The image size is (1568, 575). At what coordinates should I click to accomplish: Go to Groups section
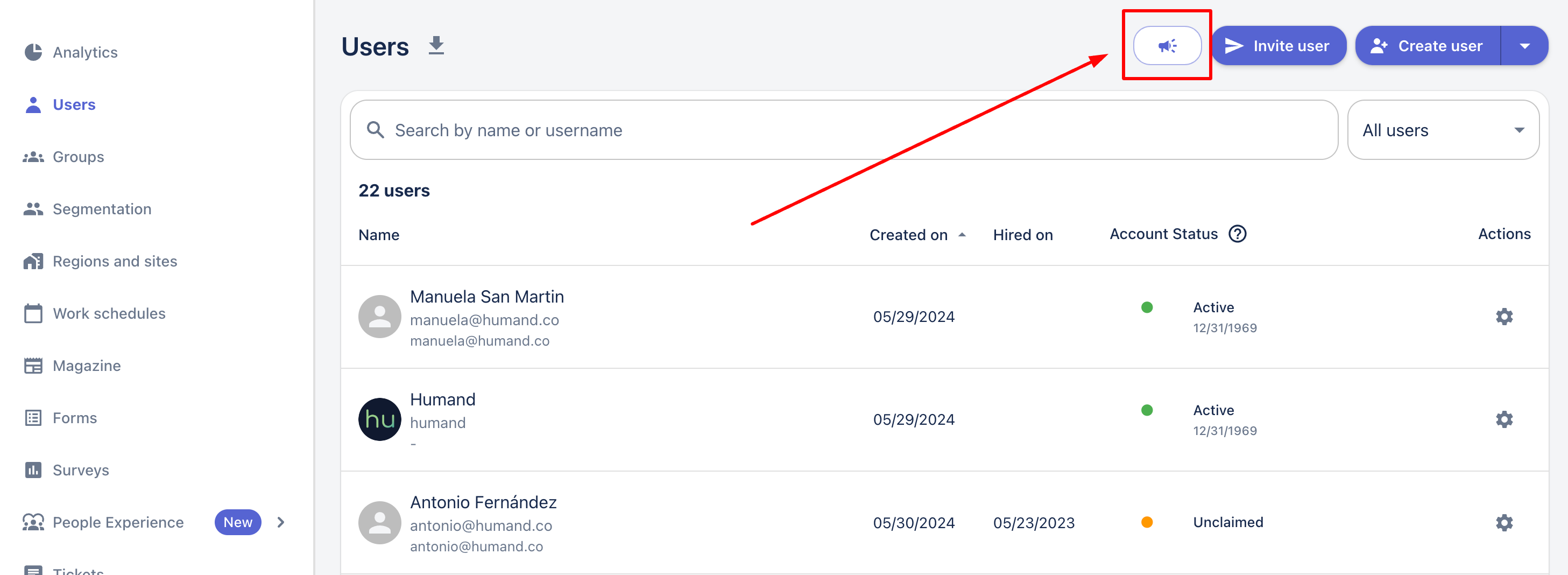pos(78,157)
